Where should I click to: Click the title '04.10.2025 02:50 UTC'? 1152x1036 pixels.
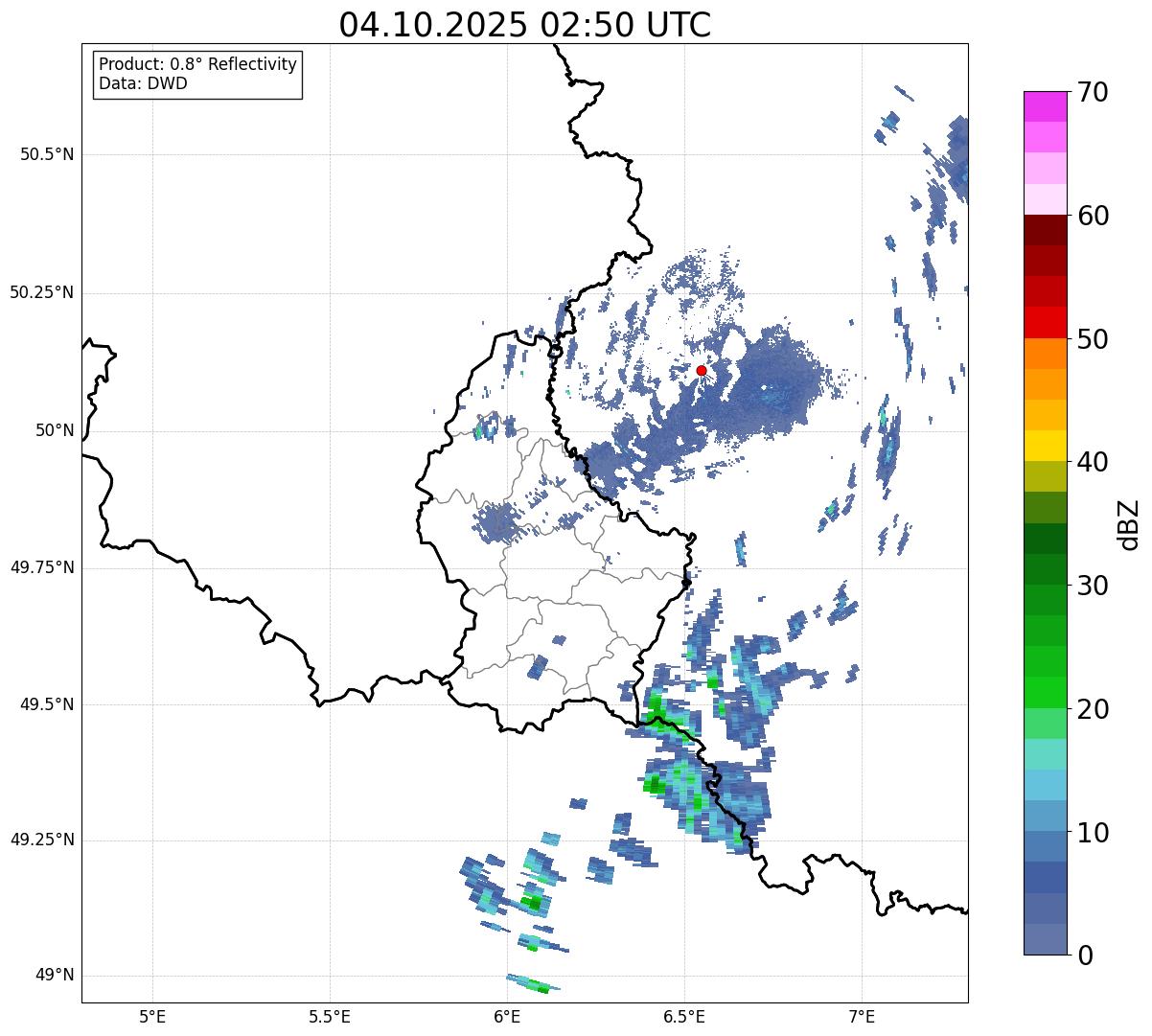(525, 25)
